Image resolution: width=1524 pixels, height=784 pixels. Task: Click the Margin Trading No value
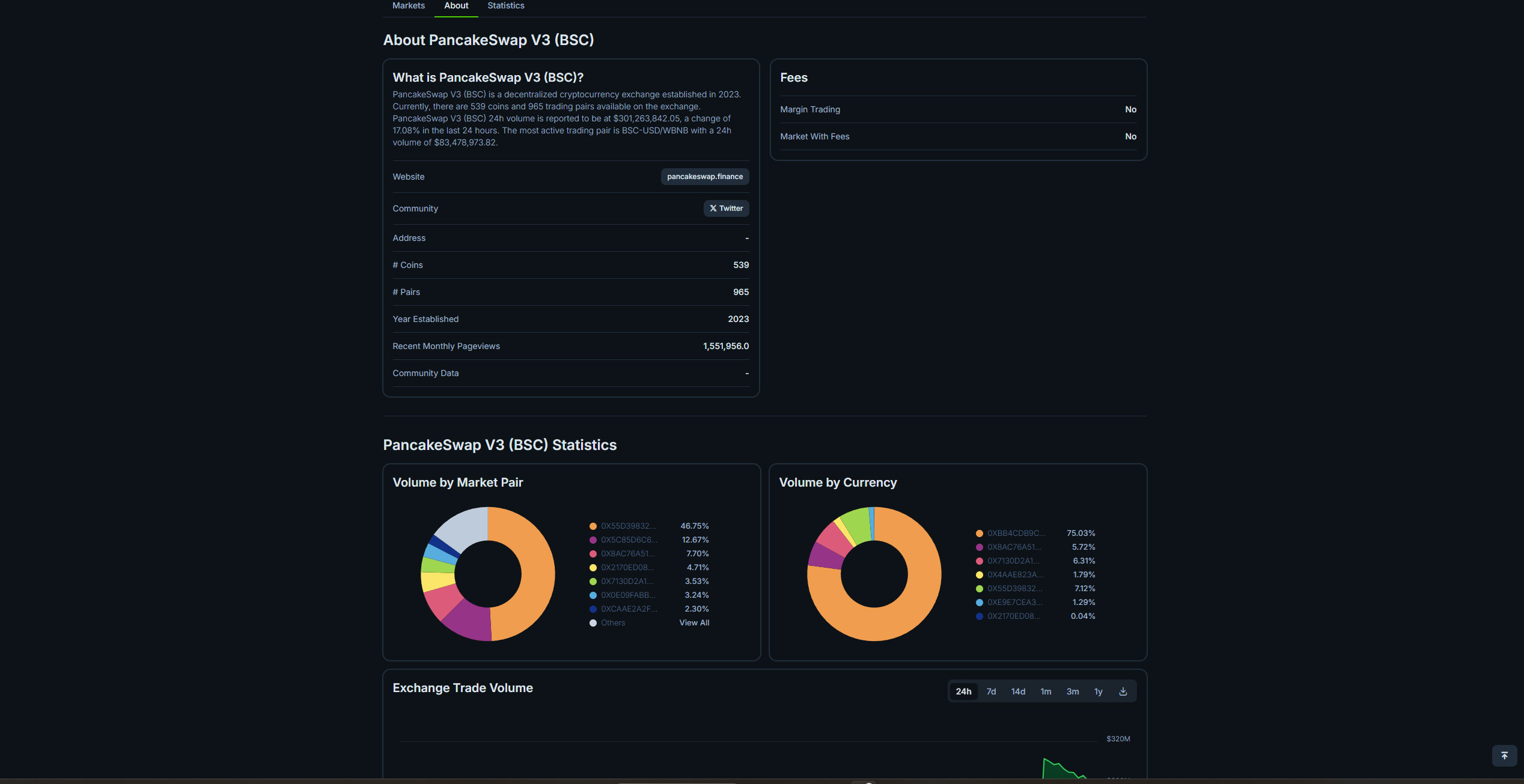pyautogui.click(x=1130, y=109)
